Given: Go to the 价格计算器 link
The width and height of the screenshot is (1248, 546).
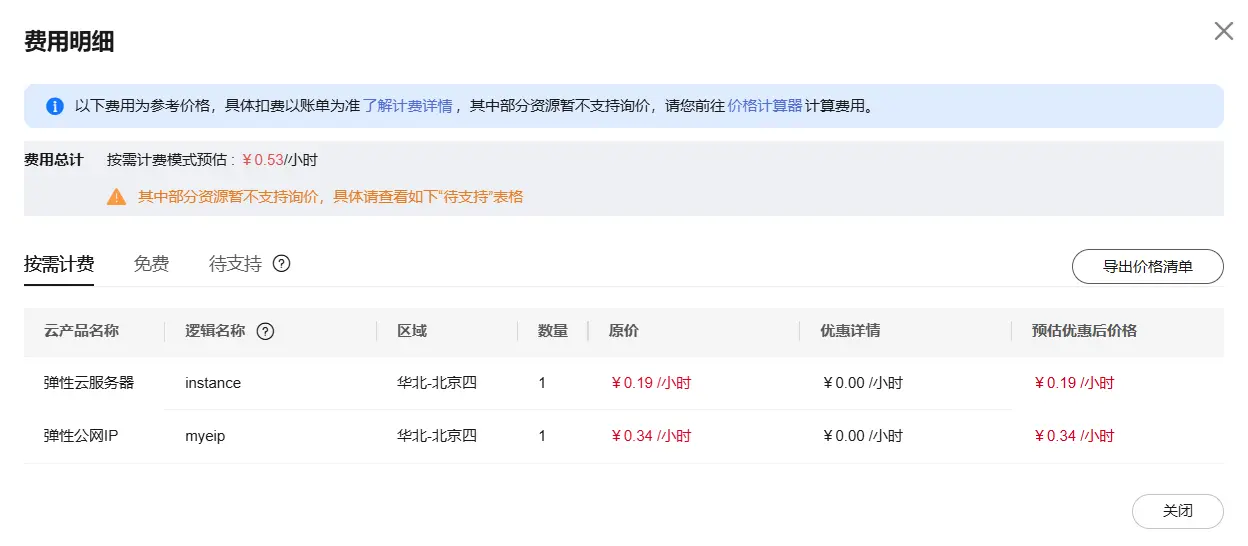Looking at the screenshot, I should (765, 106).
